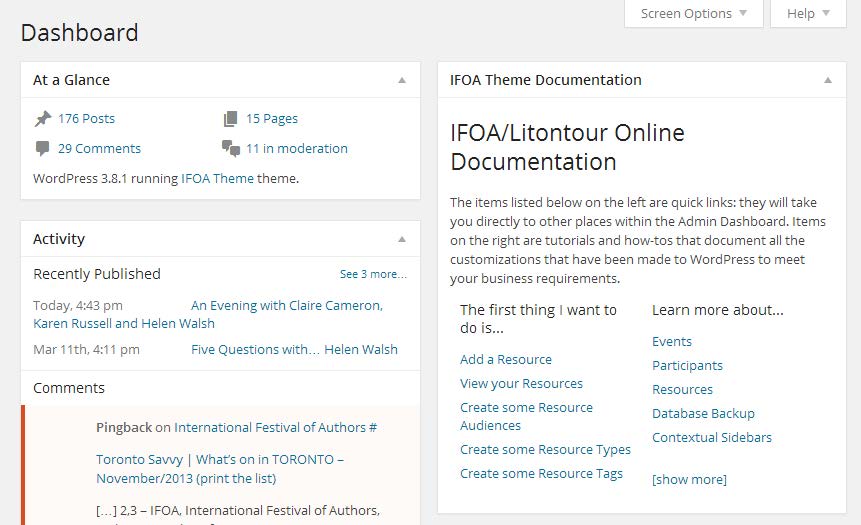Collapse the Activity panel
This screenshot has width=861, height=525.
coord(402,239)
